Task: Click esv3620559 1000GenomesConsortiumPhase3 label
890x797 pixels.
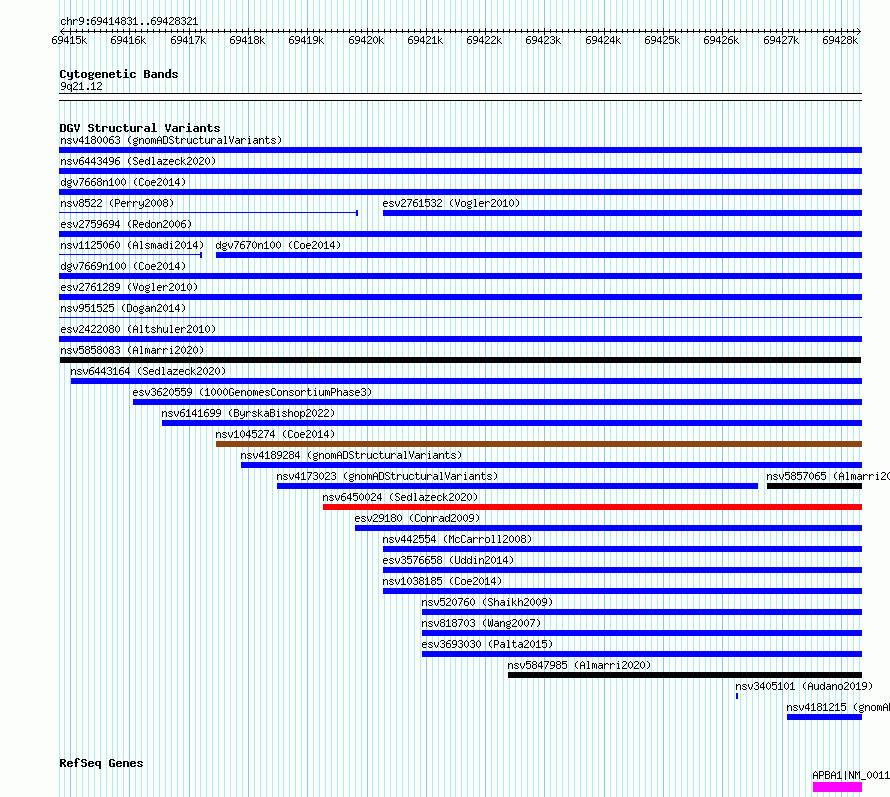Action: pyautogui.click(x=252, y=392)
